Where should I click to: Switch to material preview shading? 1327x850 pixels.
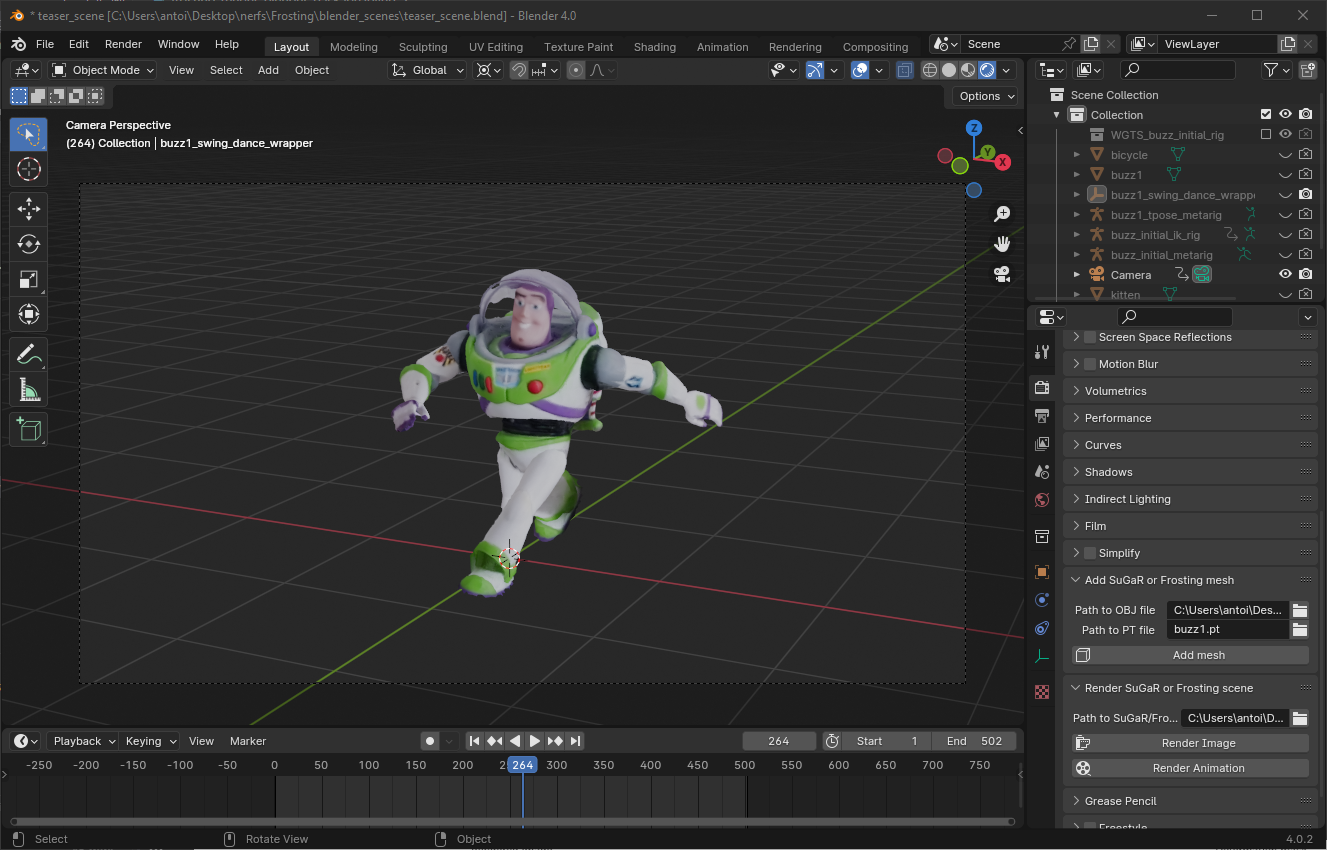pos(968,70)
